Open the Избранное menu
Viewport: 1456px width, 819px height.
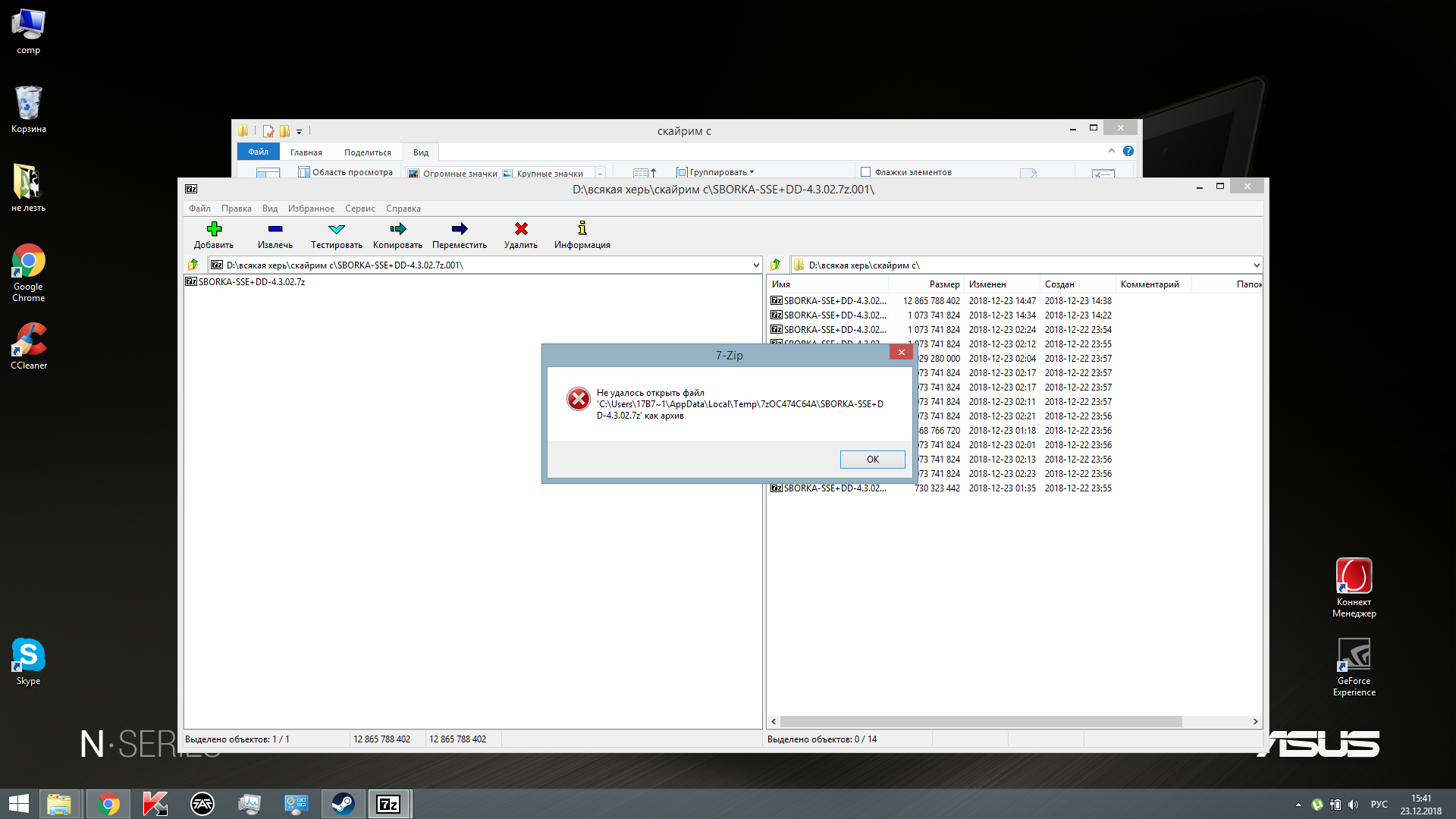click(x=311, y=209)
